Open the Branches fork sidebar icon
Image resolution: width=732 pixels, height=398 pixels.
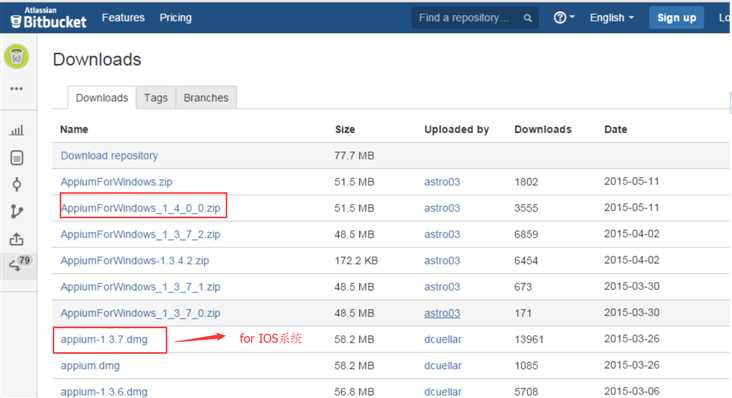point(16,211)
